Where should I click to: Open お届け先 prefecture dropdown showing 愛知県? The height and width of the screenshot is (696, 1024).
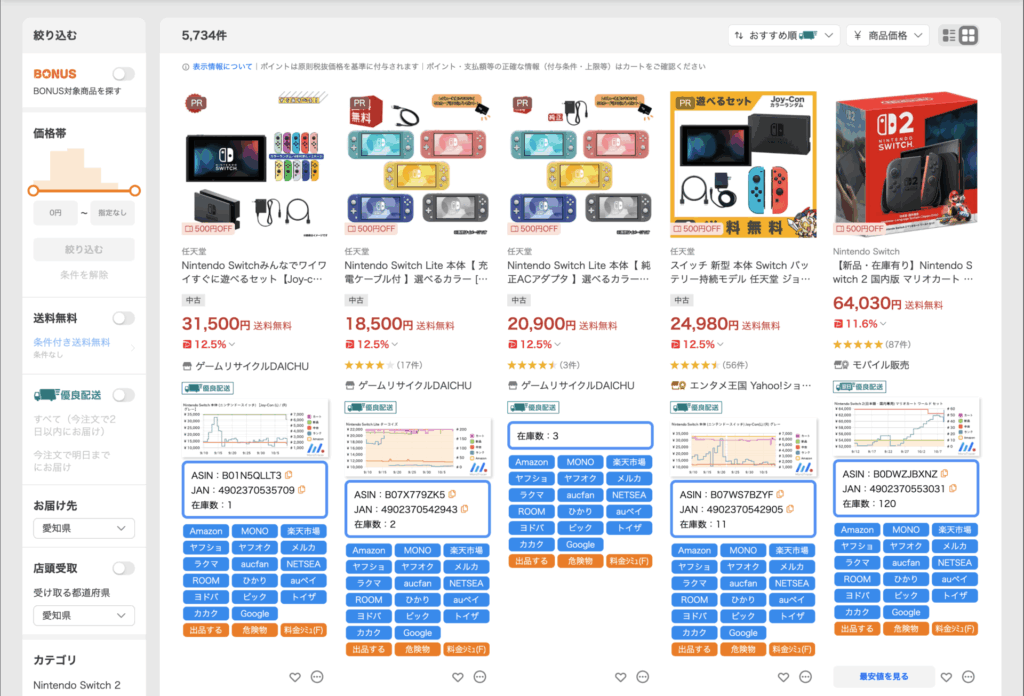[84, 528]
